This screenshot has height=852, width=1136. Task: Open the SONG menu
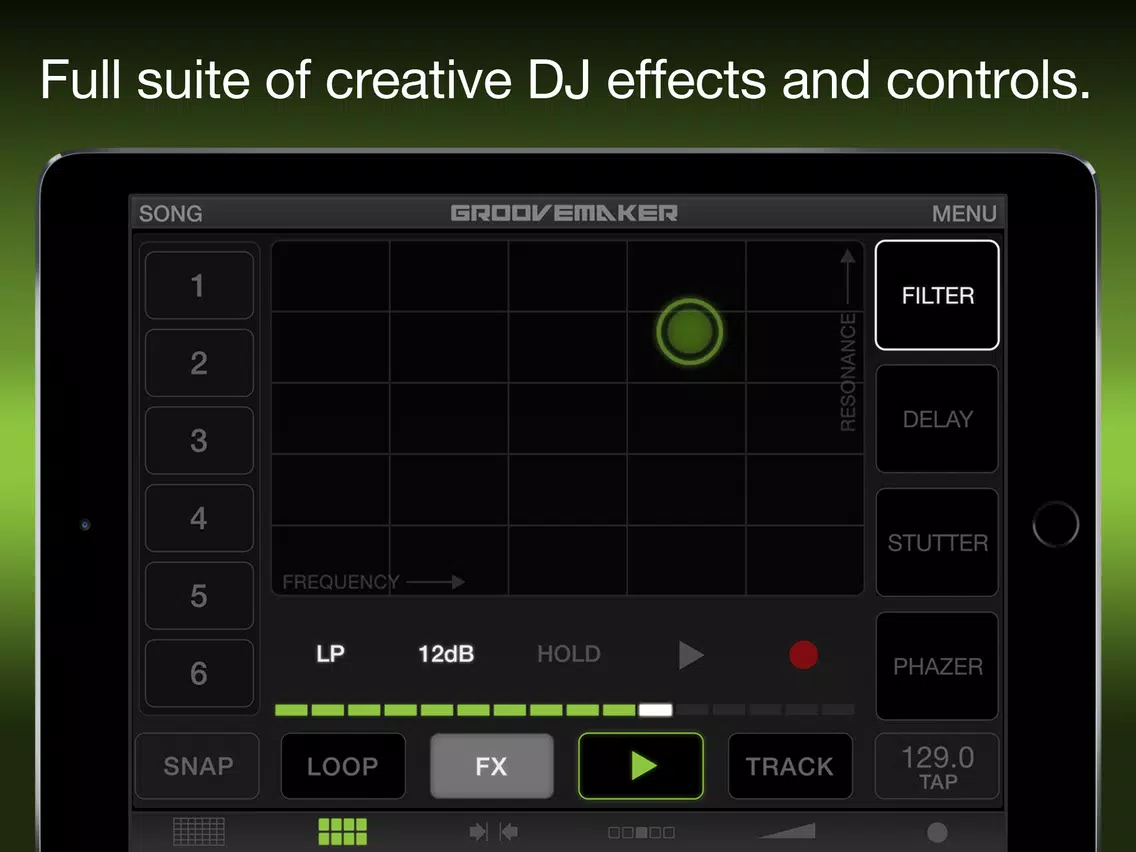click(170, 214)
